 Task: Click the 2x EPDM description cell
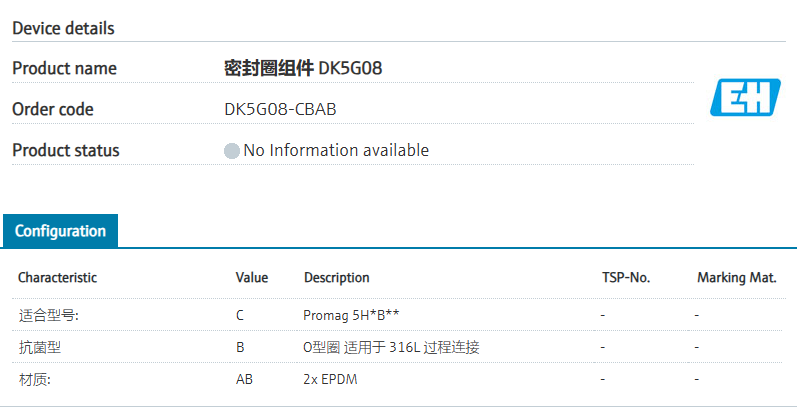pyautogui.click(x=330, y=380)
